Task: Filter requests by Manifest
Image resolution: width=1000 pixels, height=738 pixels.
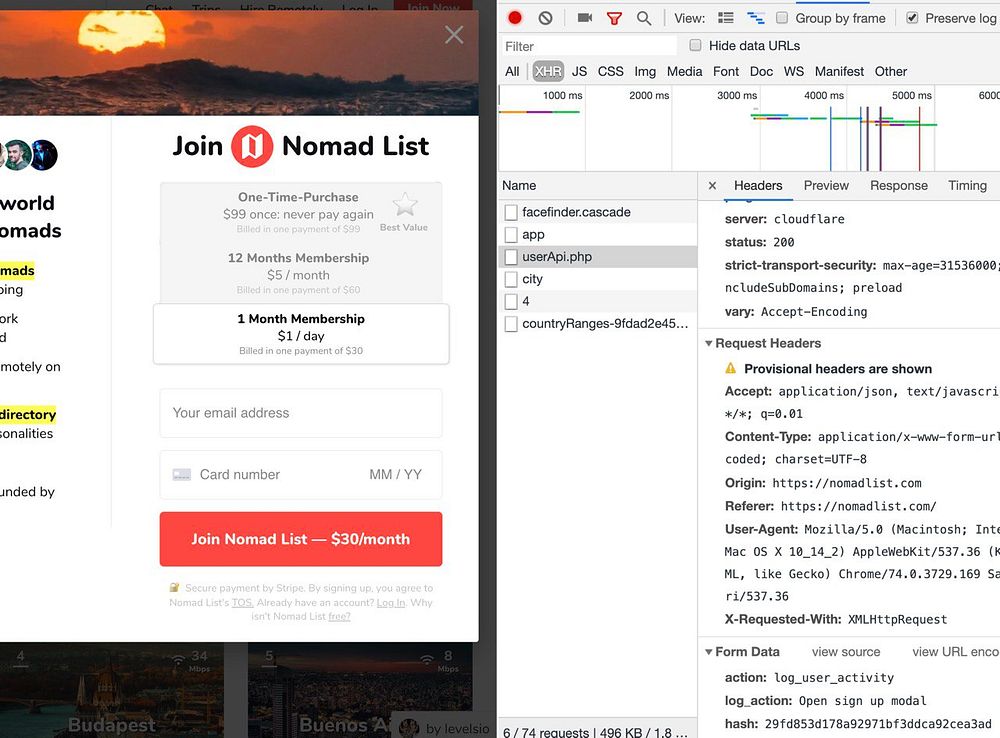Action: pyautogui.click(x=839, y=71)
